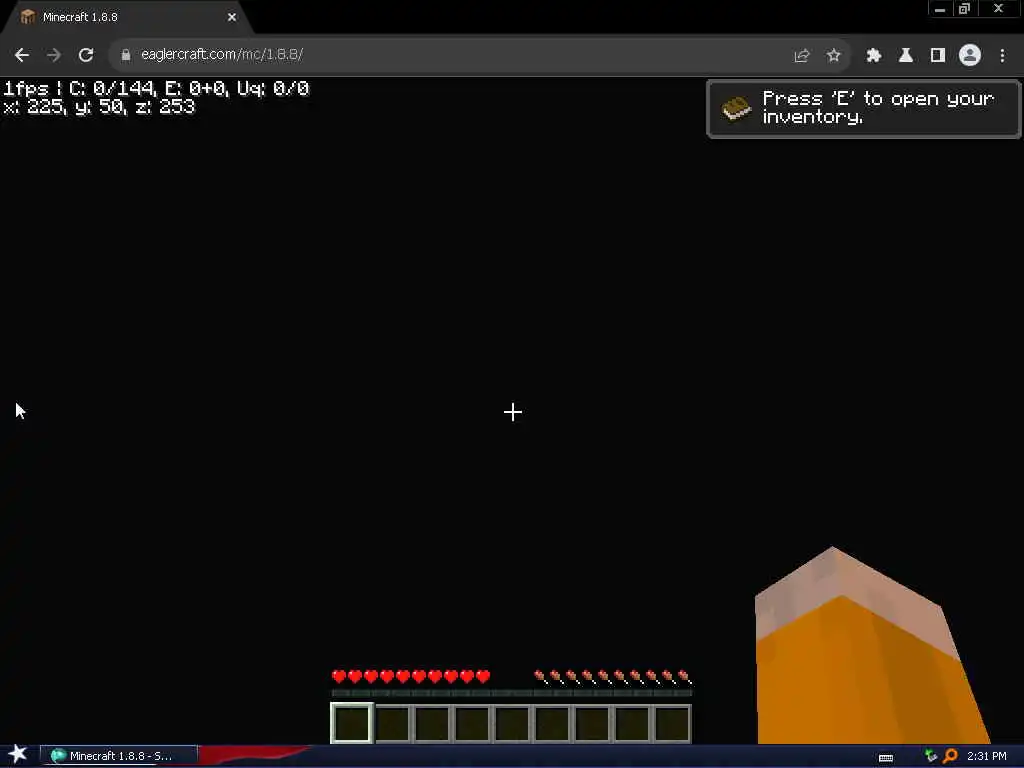The width and height of the screenshot is (1024, 768).
Task: Open the taskbar star start button
Action: (18, 755)
